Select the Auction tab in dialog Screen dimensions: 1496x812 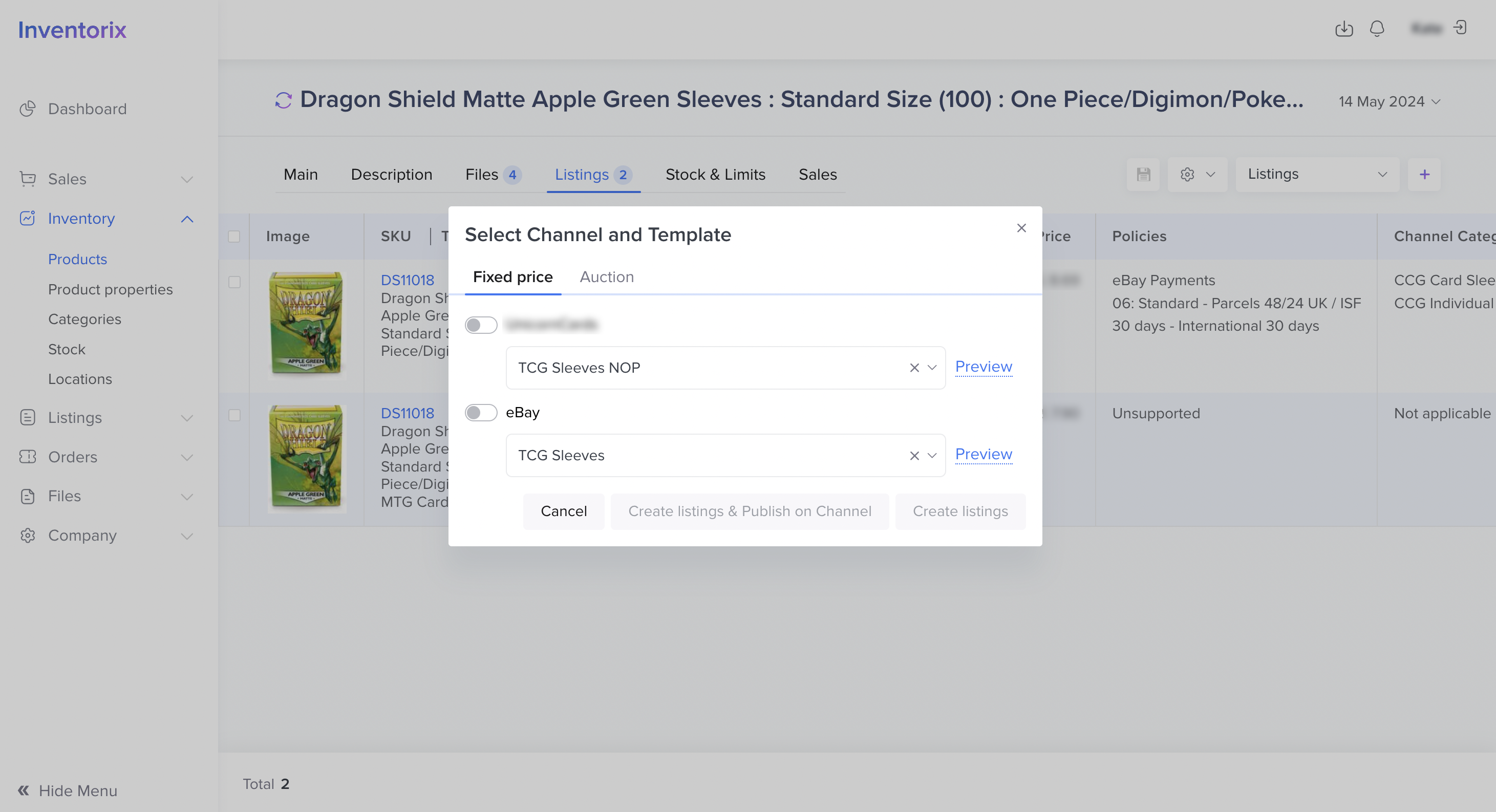coord(606,277)
